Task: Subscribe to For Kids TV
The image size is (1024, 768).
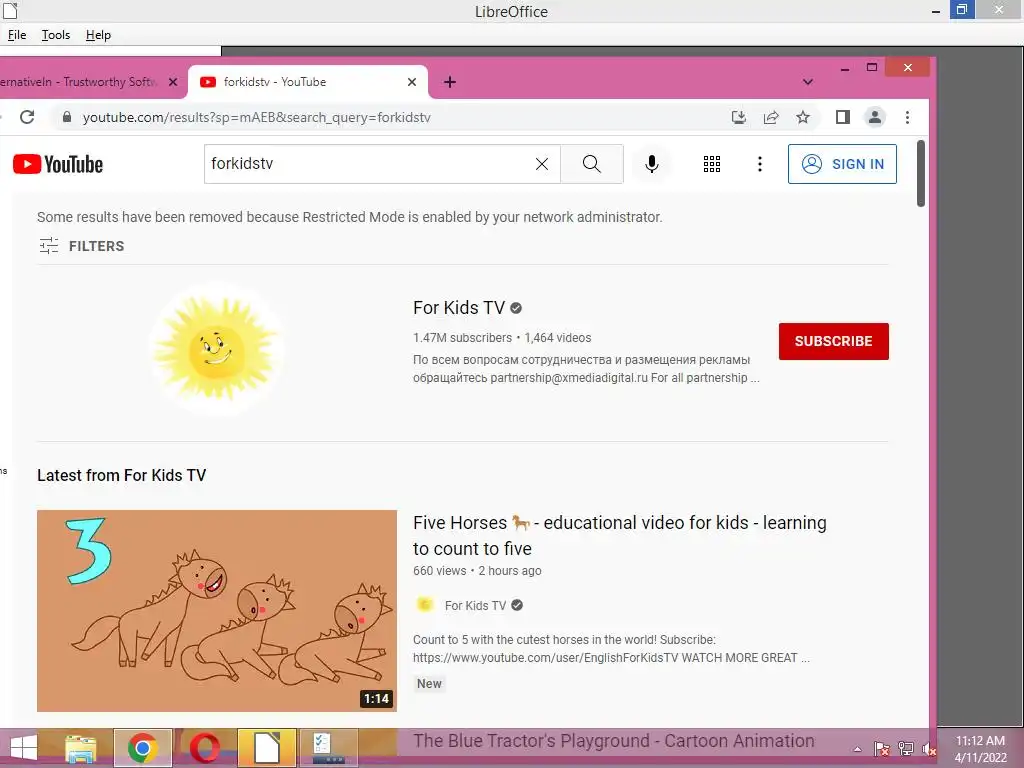Action: 833,341
